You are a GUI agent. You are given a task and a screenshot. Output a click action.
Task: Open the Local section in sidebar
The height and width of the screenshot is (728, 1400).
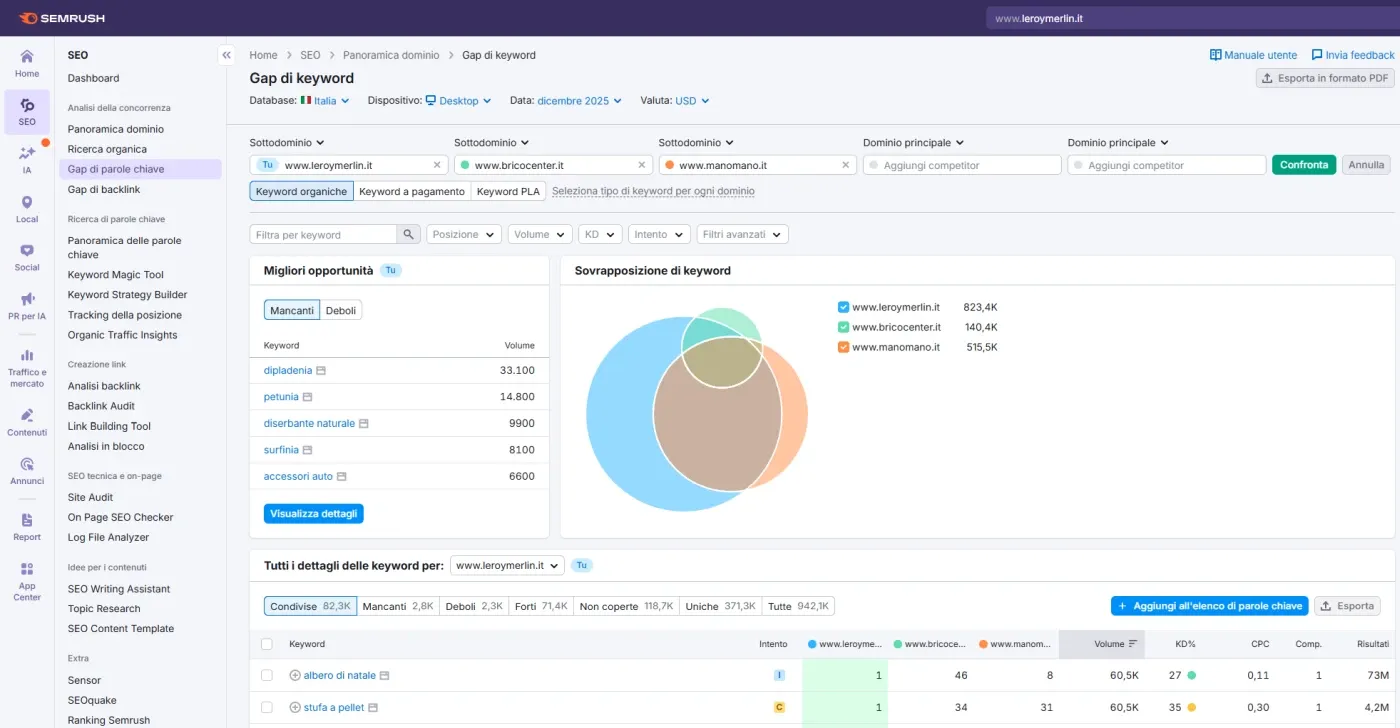coord(27,208)
